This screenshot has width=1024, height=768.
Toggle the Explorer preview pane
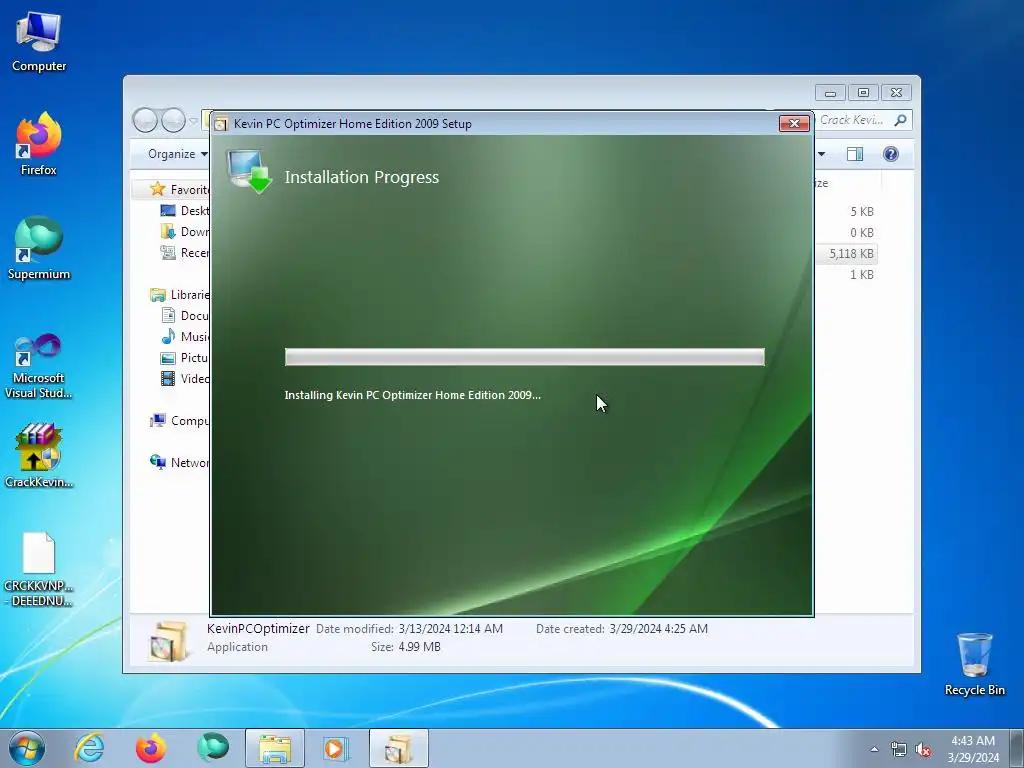(855, 154)
